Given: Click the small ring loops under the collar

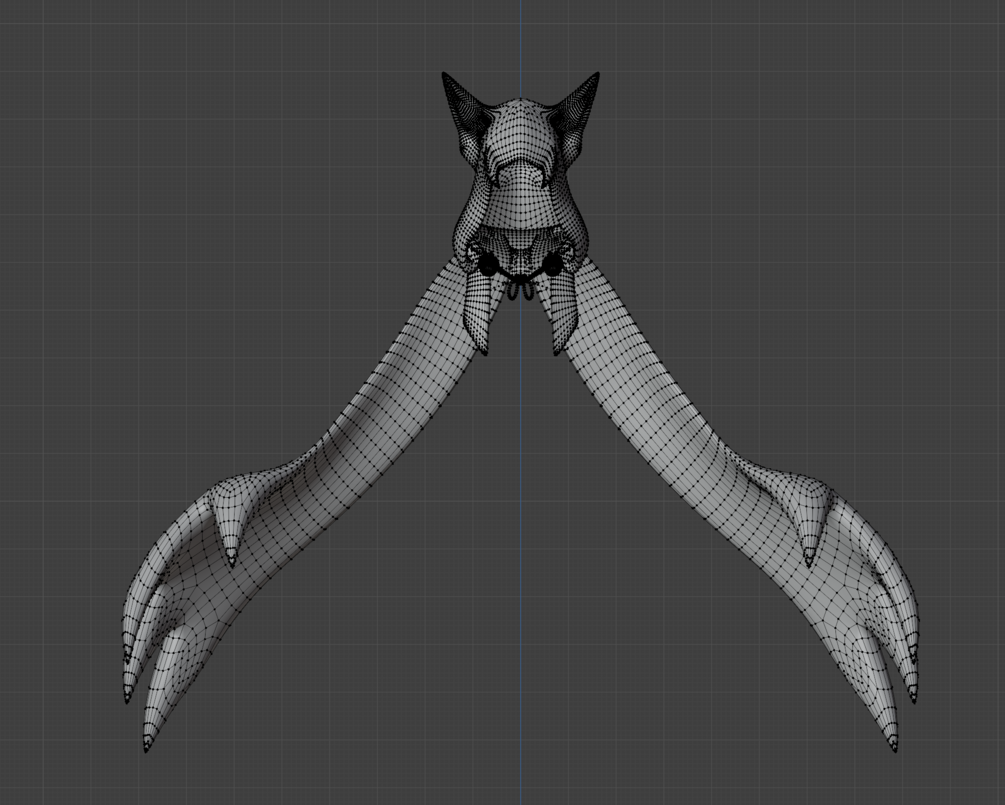Looking at the screenshot, I should (x=520, y=290).
